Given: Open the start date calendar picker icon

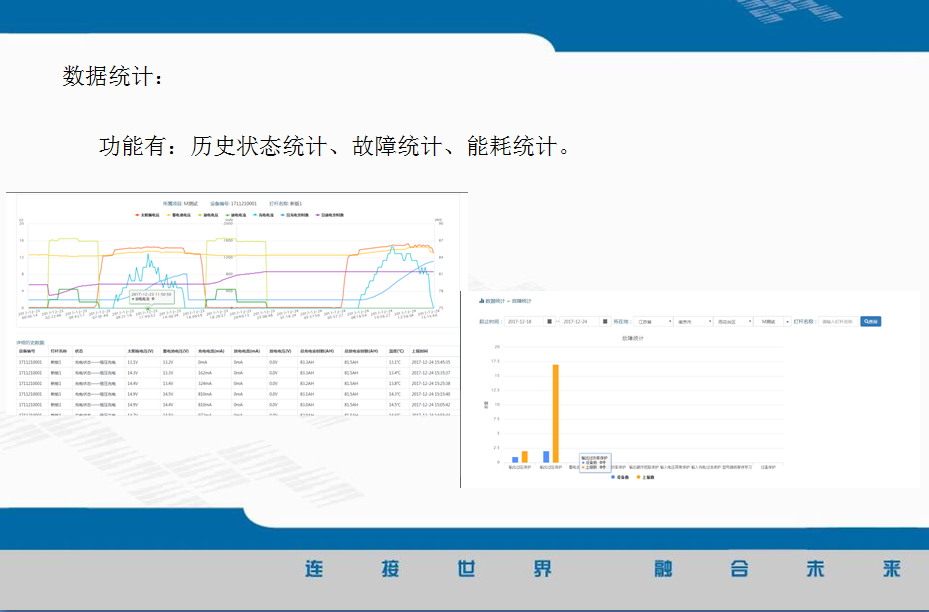Looking at the screenshot, I should click(x=549, y=321).
